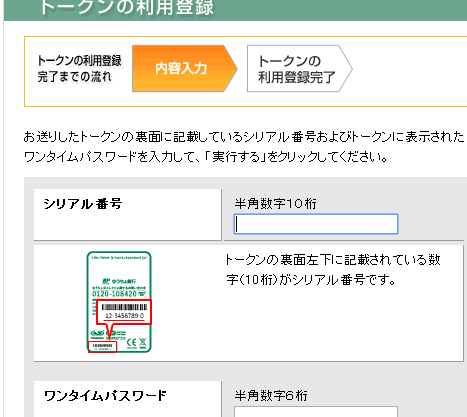Click the トークンの利用登録 page heading

(127, 7)
